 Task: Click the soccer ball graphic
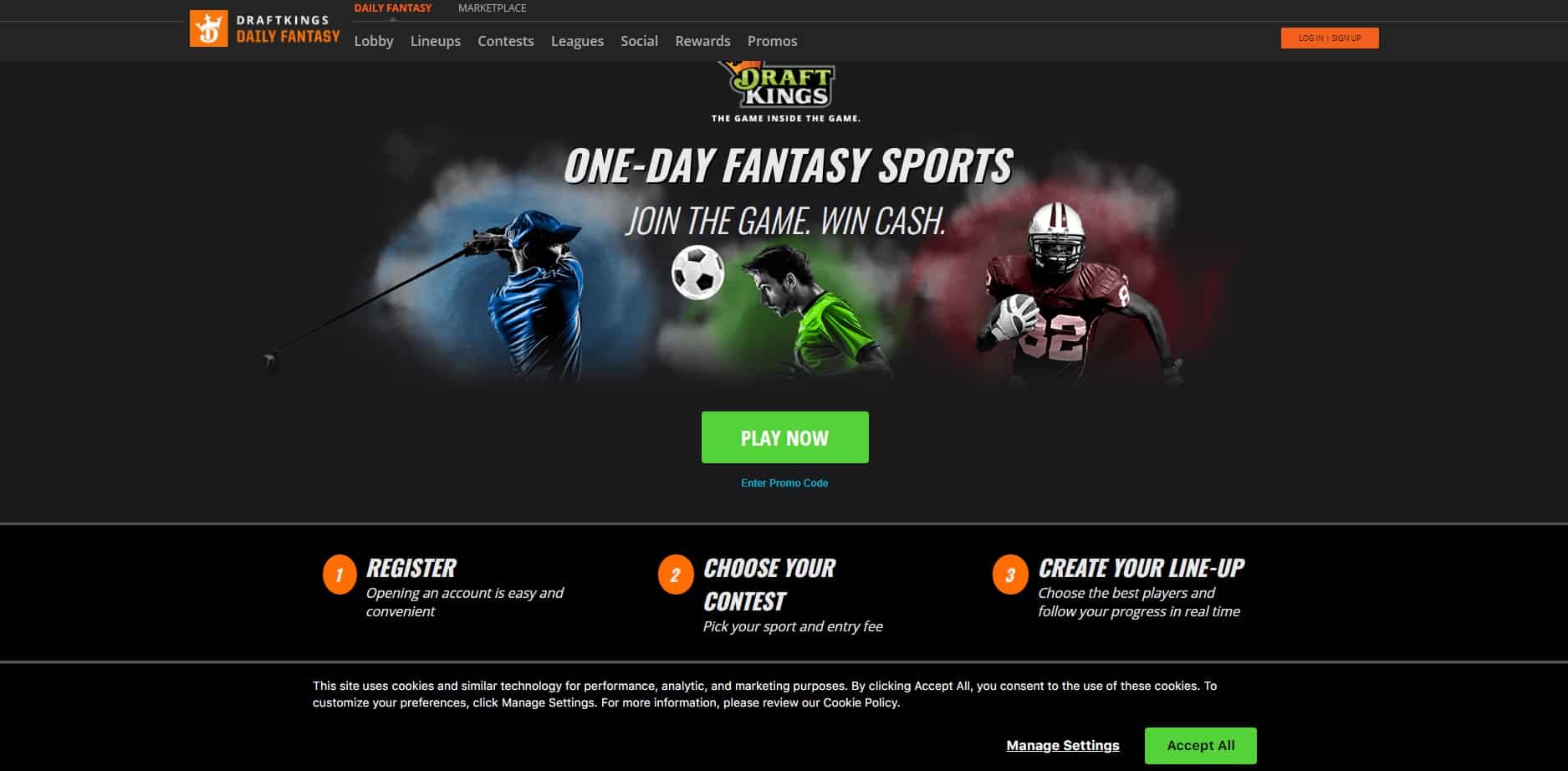(697, 272)
